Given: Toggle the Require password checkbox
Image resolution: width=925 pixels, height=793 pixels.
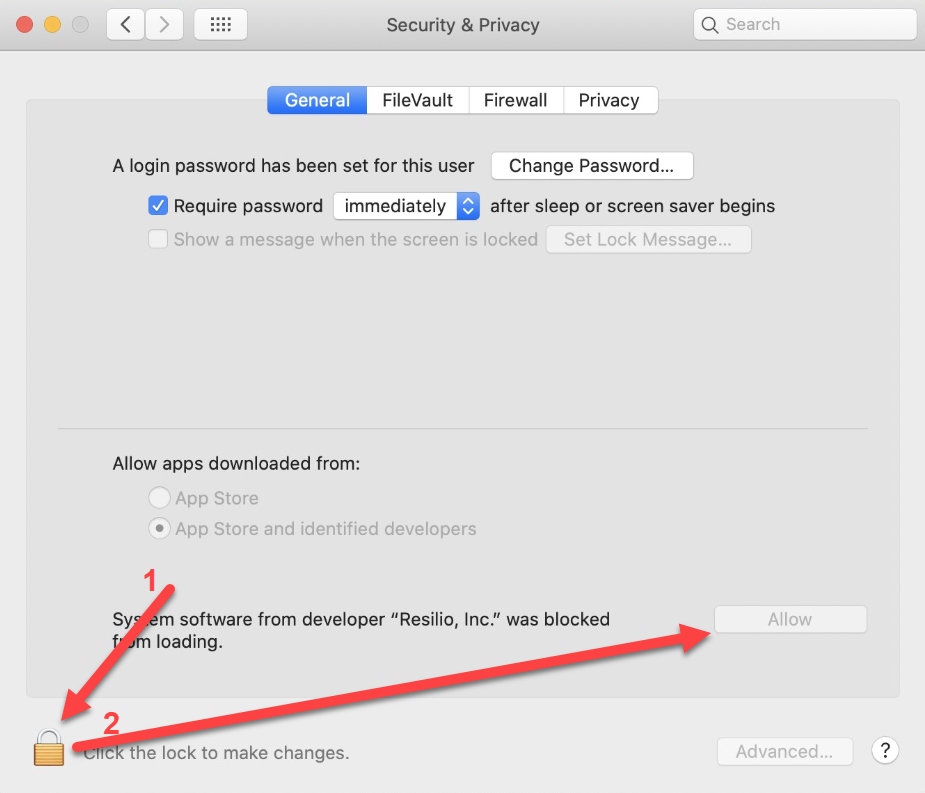Looking at the screenshot, I should tap(158, 206).
